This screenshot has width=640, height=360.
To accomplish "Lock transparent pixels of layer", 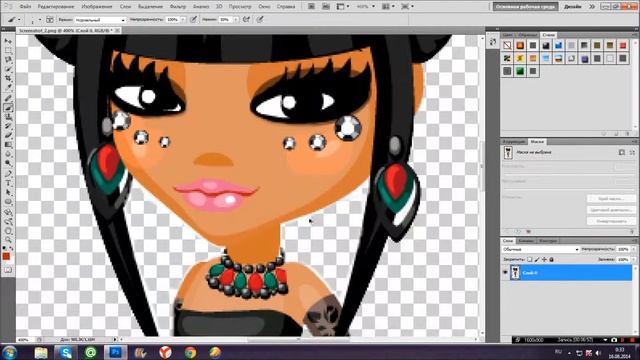I will (x=529, y=260).
